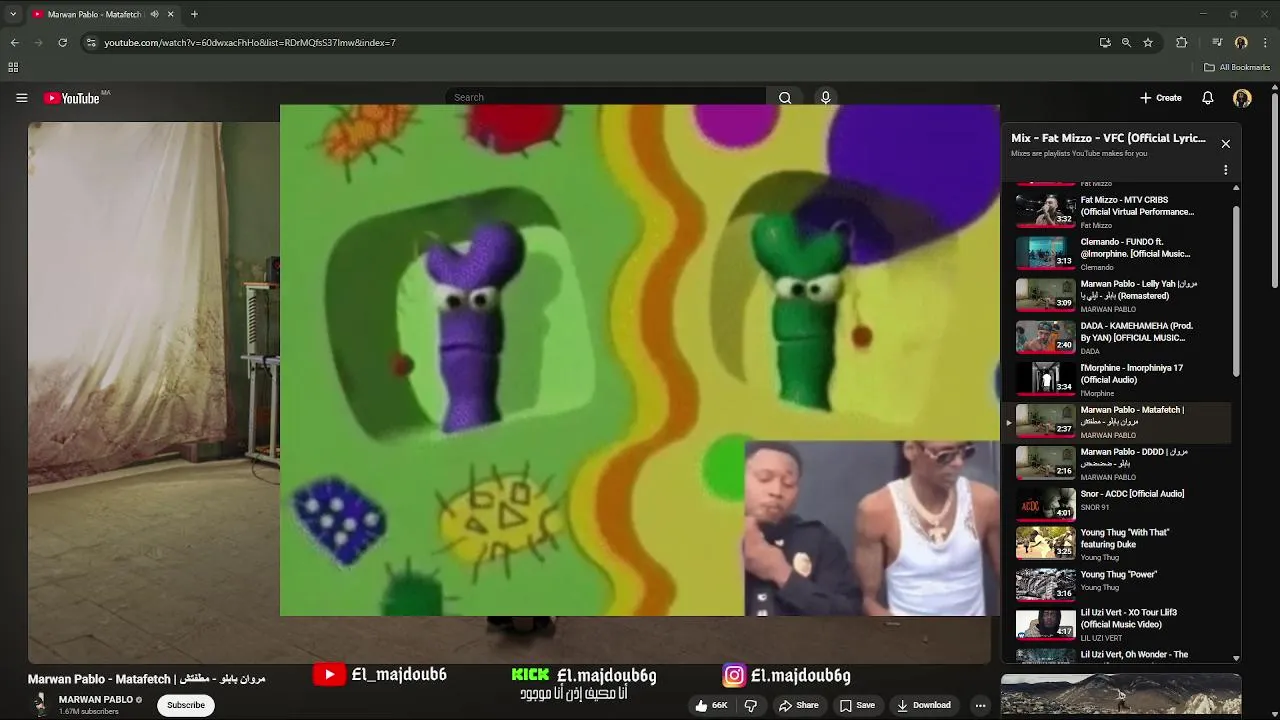Open All Bookmarks folder
Viewport: 1280px width, 720px height.
point(1237,68)
